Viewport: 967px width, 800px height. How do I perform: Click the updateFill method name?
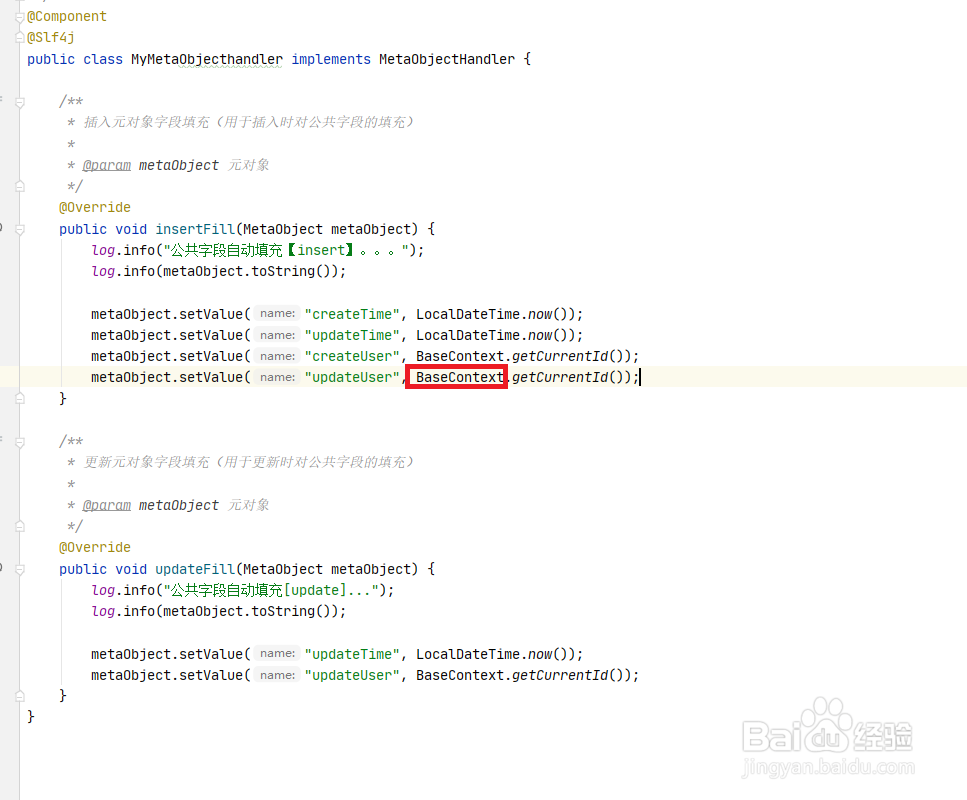click(195, 569)
